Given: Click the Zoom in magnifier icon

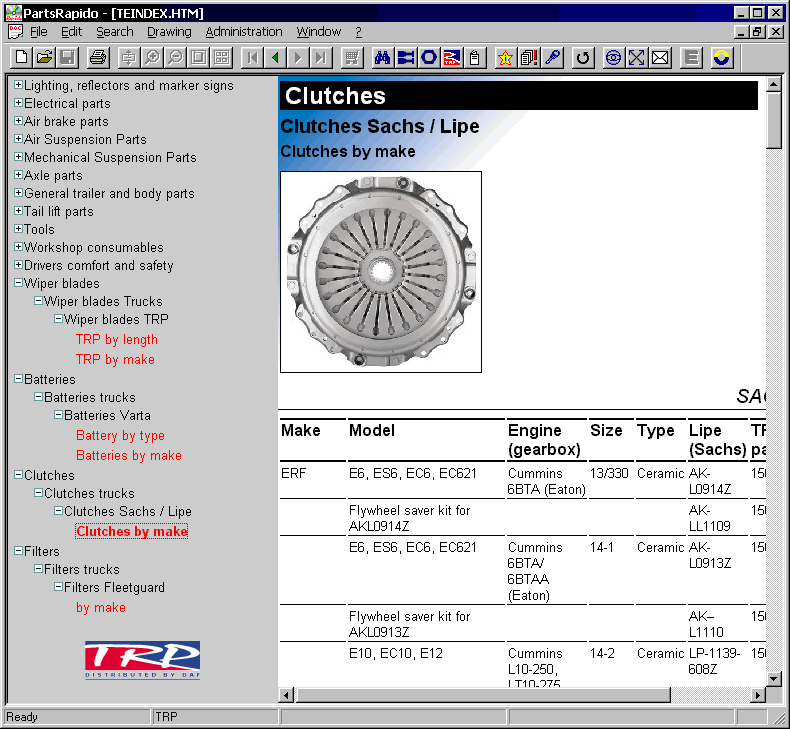Looking at the screenshot, I should 152,57.
